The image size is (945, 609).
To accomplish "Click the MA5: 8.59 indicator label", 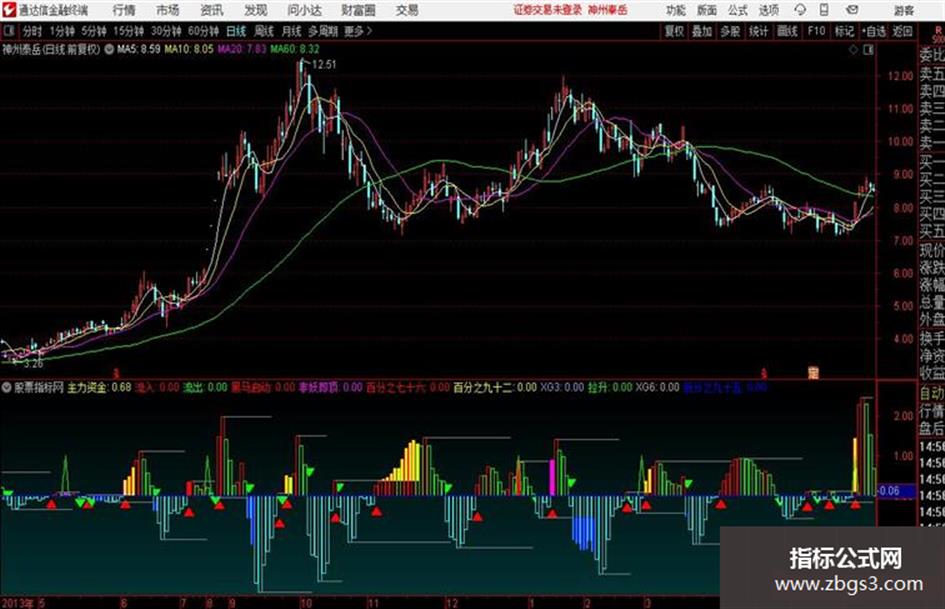I will [x=139, y=49].
